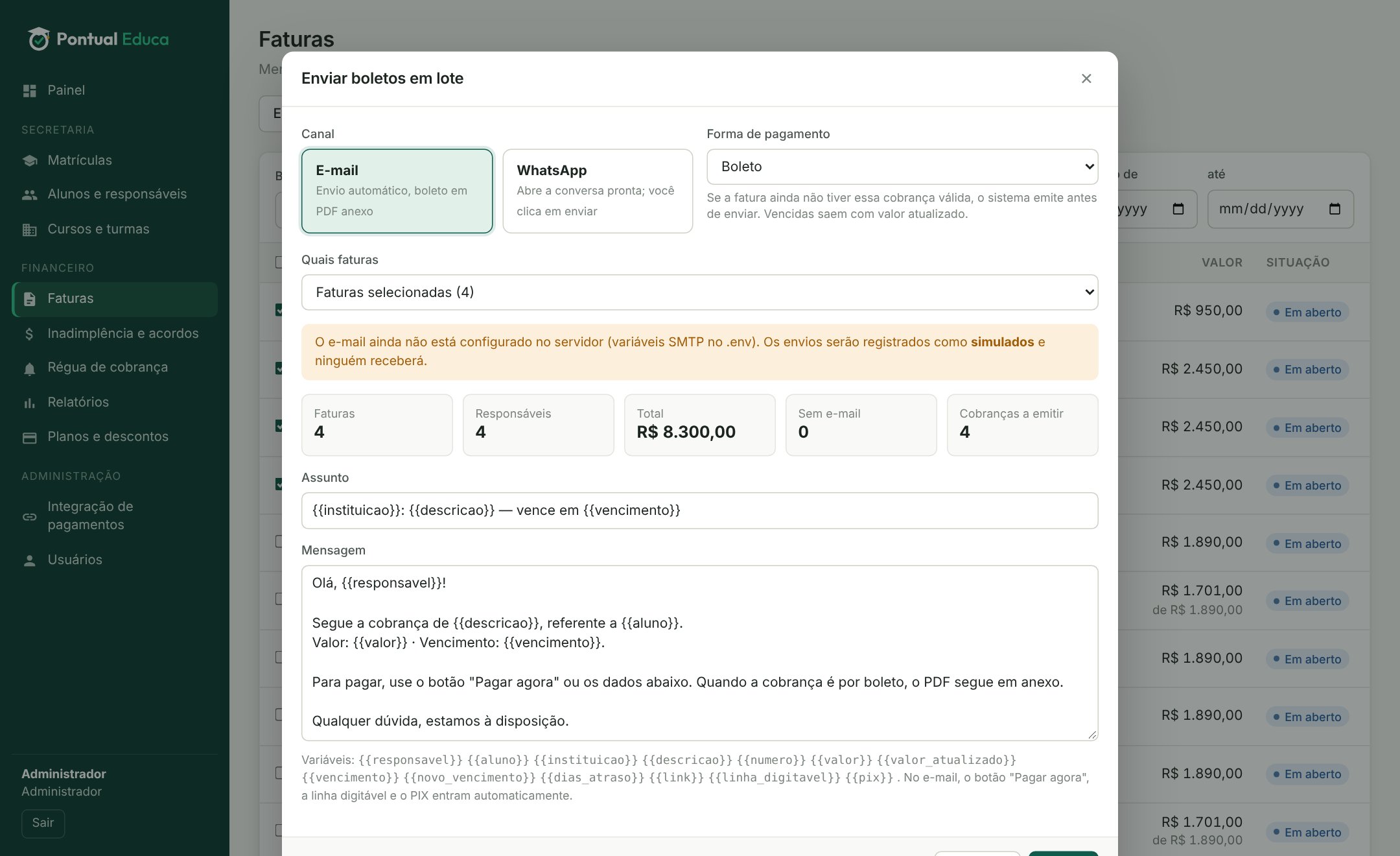Click the Matrículas graduation cap icon
1400x856 pixels.
29,161
